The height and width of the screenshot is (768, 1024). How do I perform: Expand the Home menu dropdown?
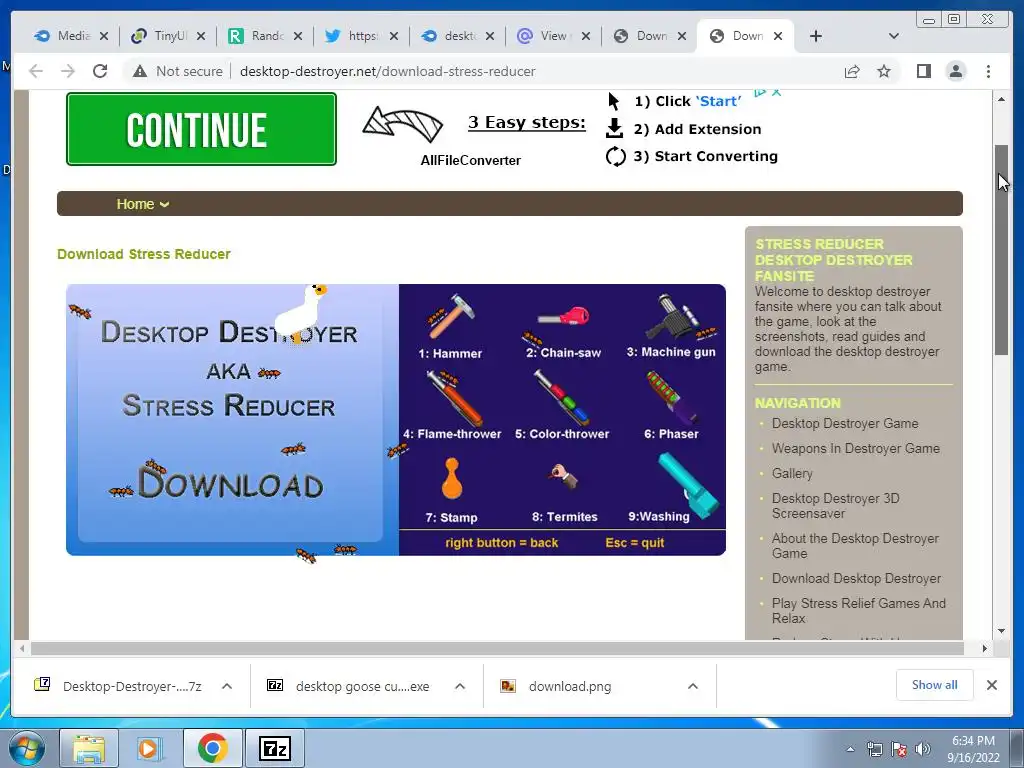(142, 204)
